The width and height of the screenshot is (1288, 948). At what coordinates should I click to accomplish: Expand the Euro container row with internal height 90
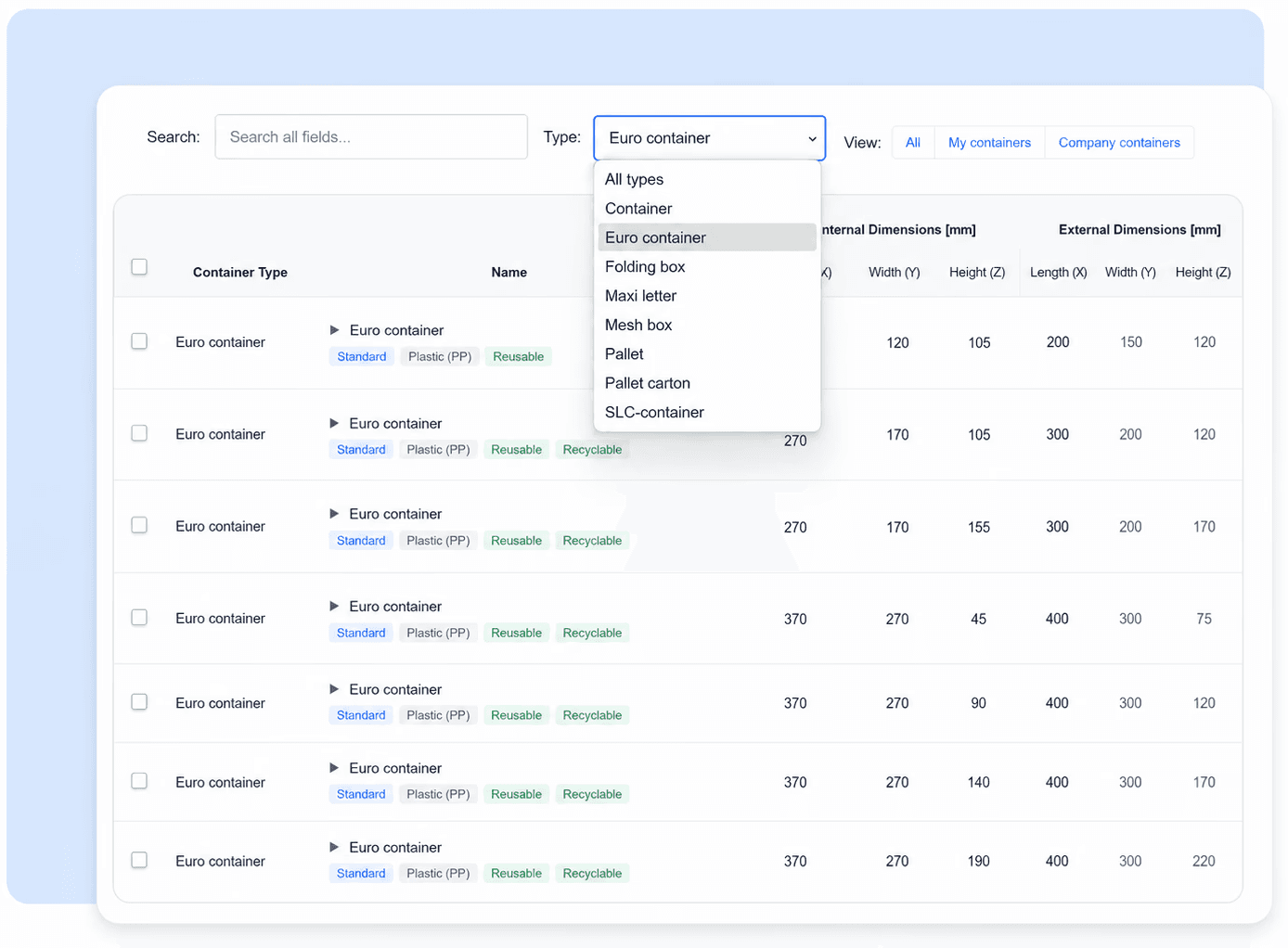tap(335, 689)
